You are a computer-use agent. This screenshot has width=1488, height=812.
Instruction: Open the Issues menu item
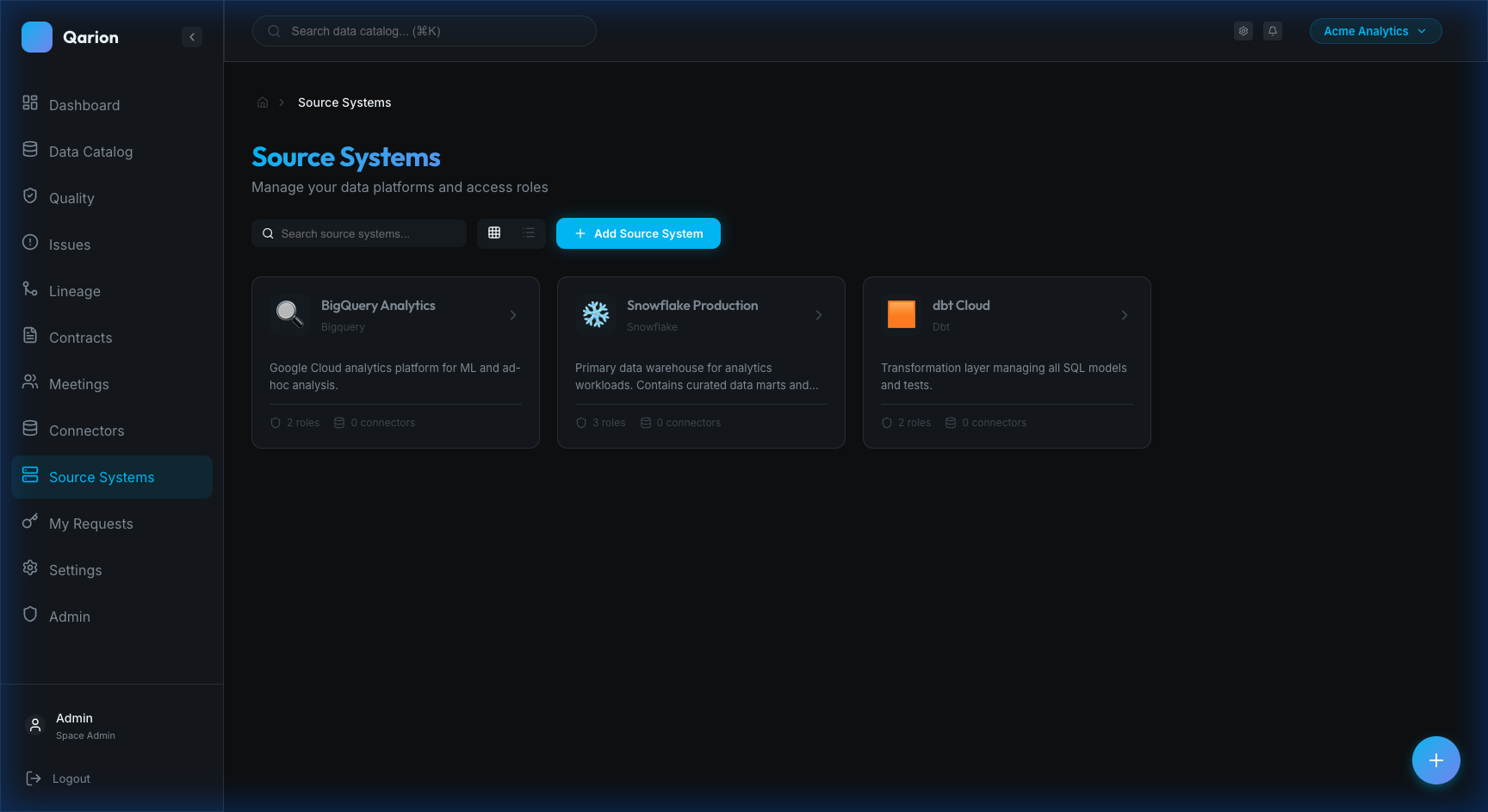pos(69,245)
